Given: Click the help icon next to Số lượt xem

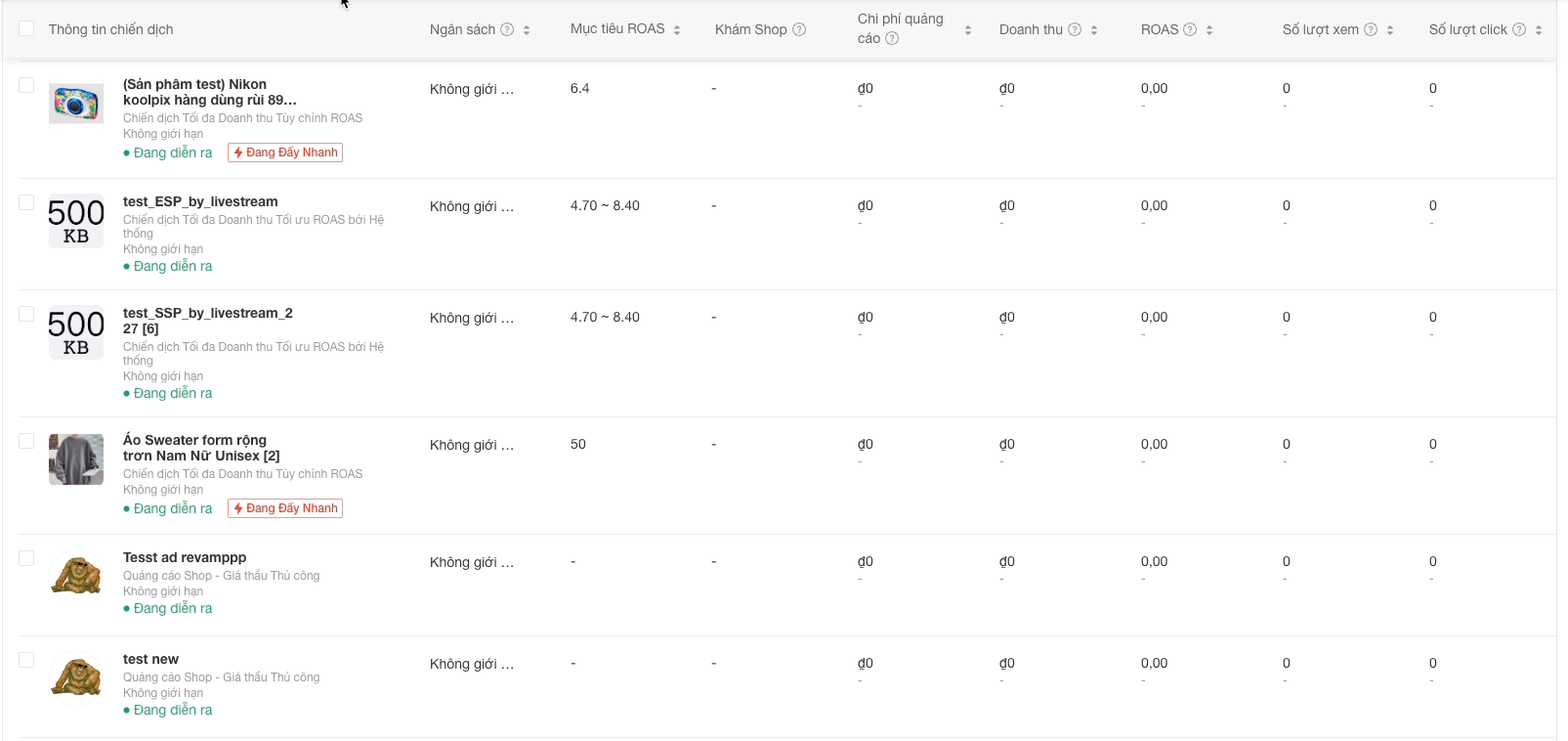Looking at the screenshot, I should (1371, 29).
